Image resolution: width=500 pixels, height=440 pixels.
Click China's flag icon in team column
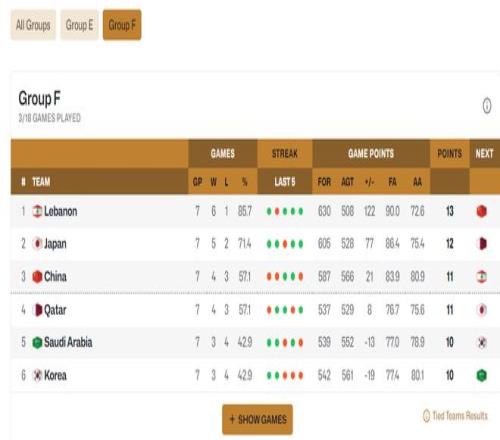(37, 277)
